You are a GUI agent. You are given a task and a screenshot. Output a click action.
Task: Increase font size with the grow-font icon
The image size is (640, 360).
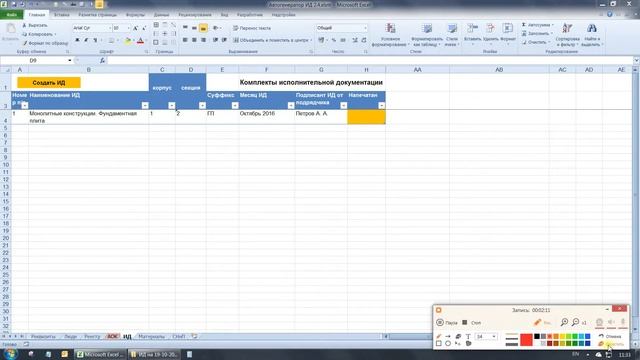(136, 28)
